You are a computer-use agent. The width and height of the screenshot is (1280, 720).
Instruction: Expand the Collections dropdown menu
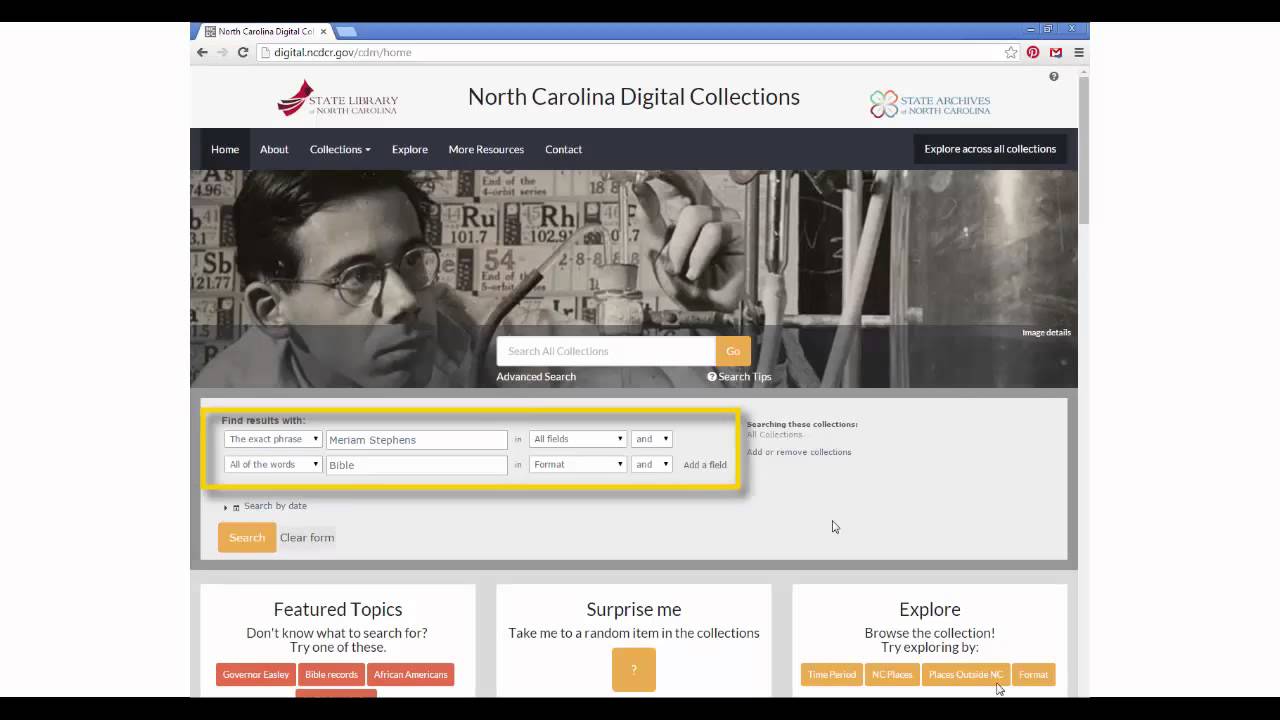point(340,149)
